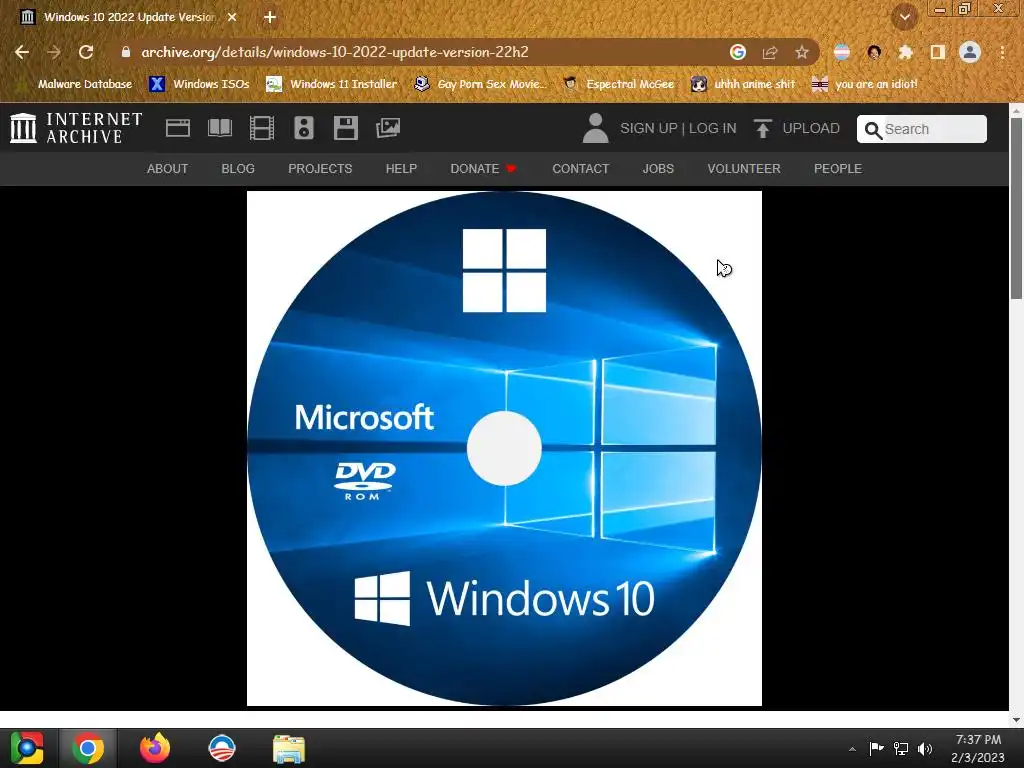Open the Extensions puzzle icon
Screen dimensions: 1024x768
[905, 52]
